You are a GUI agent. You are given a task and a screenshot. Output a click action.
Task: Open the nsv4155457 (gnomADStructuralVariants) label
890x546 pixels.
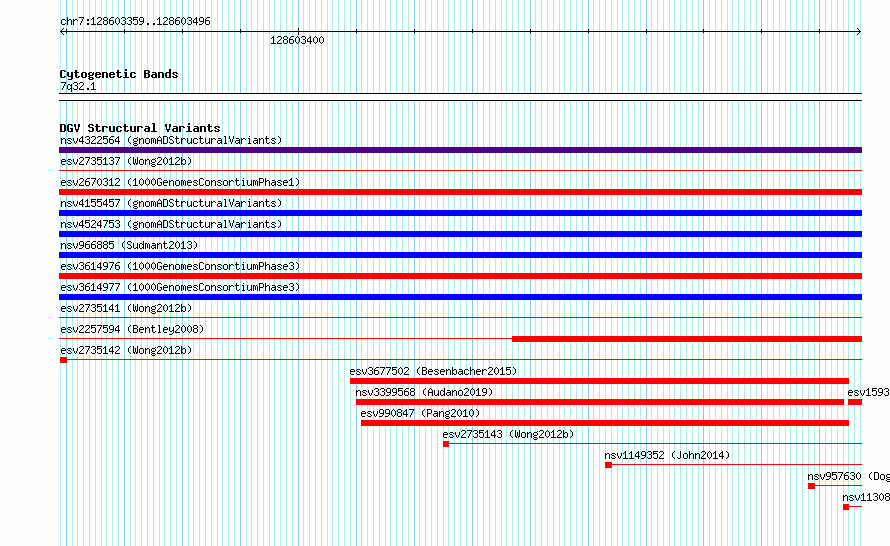point(171,203)
